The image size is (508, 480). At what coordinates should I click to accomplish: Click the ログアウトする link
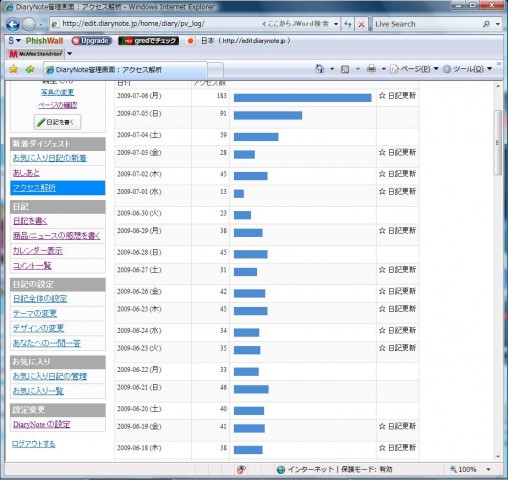tap(33, 444)
